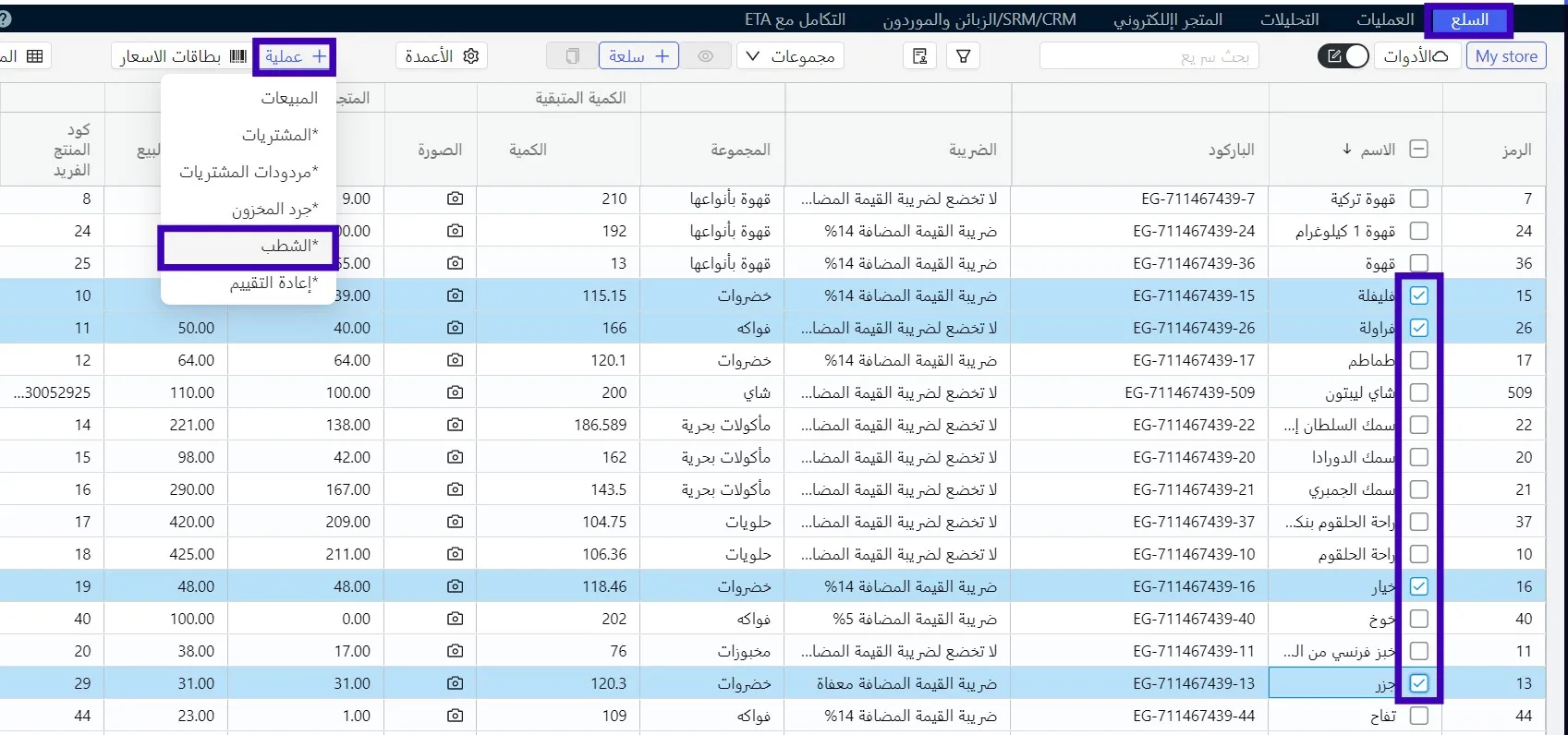Click the بطاقات الاسعار barcode button
The image size is (1568, 735).
(183, 56)
